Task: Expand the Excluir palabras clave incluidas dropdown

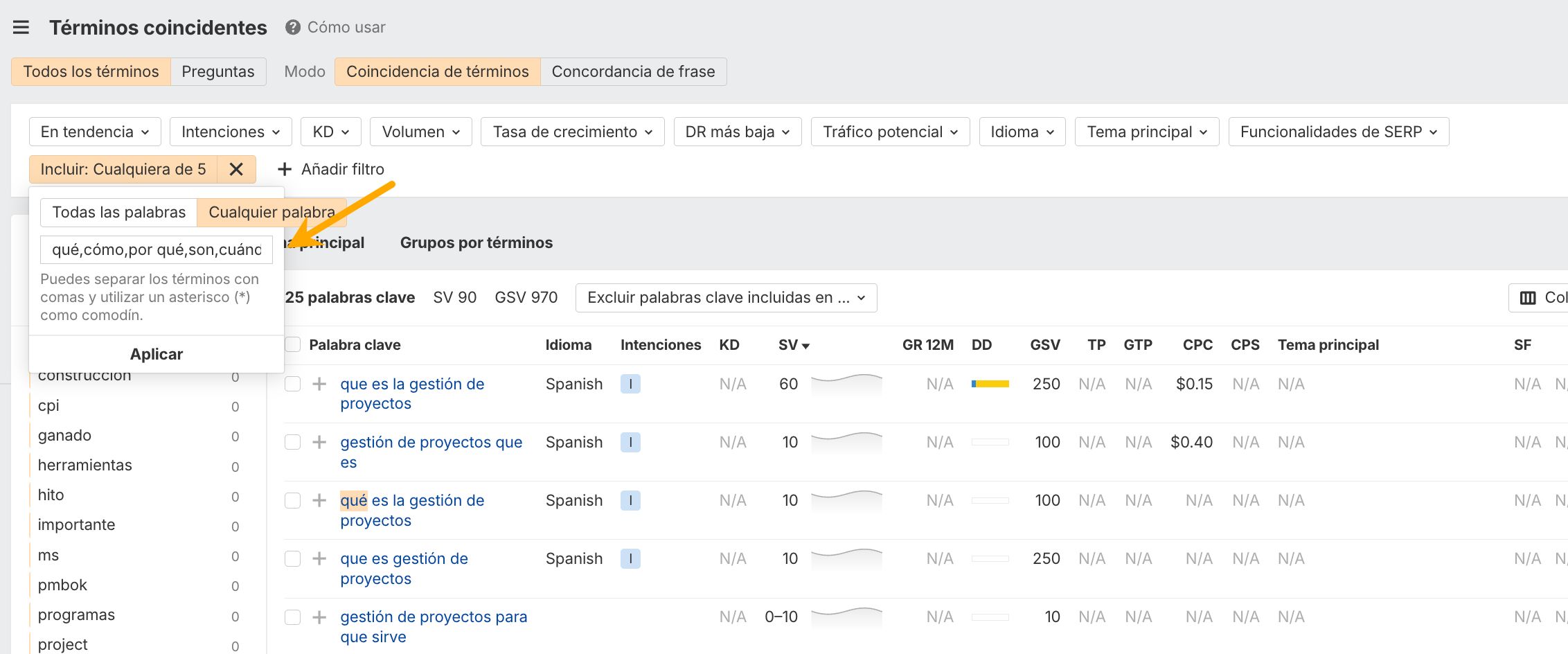Action: pyautogui.click(x=726, y=298)
